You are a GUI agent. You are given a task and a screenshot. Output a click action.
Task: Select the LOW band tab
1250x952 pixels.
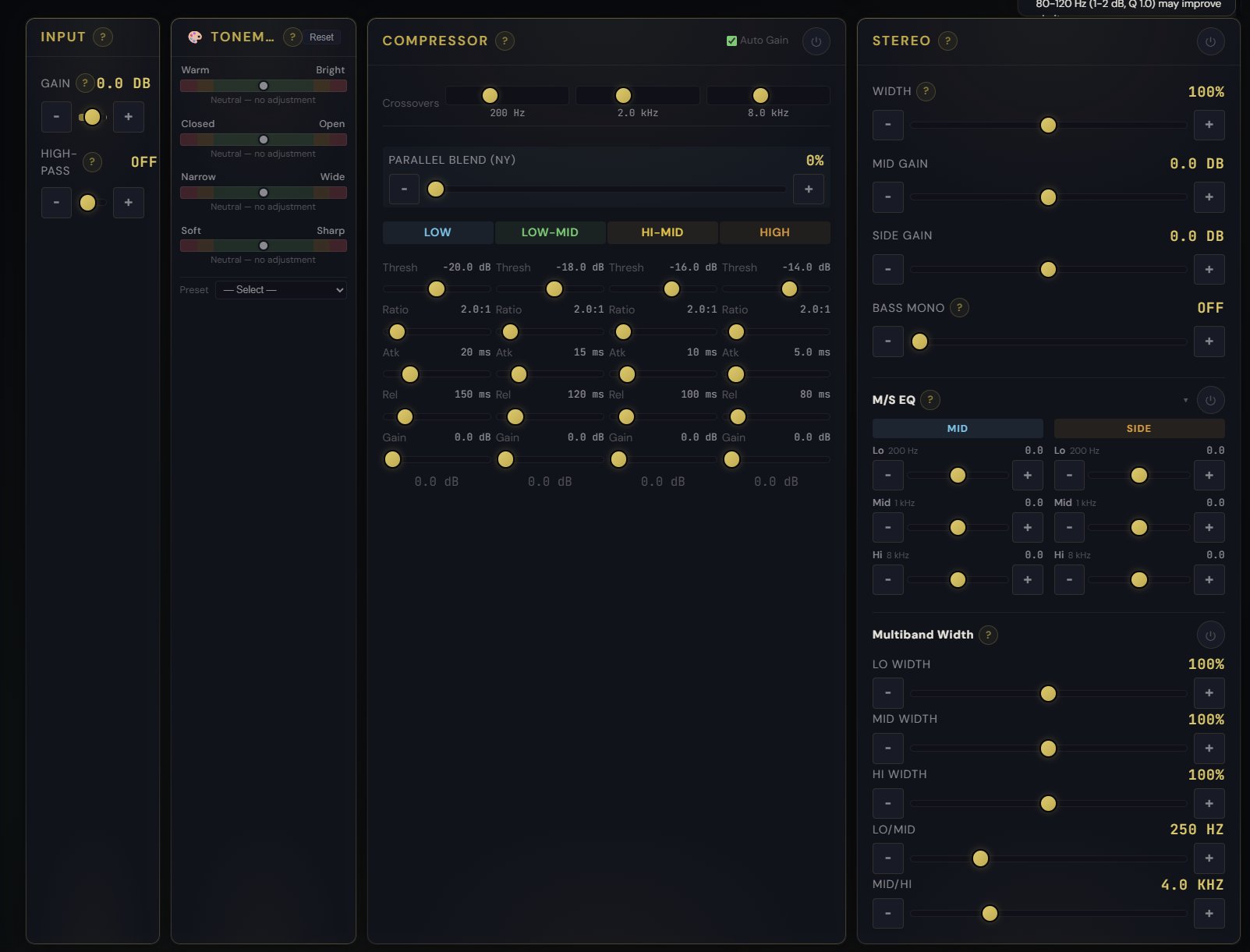click(437, 232)
